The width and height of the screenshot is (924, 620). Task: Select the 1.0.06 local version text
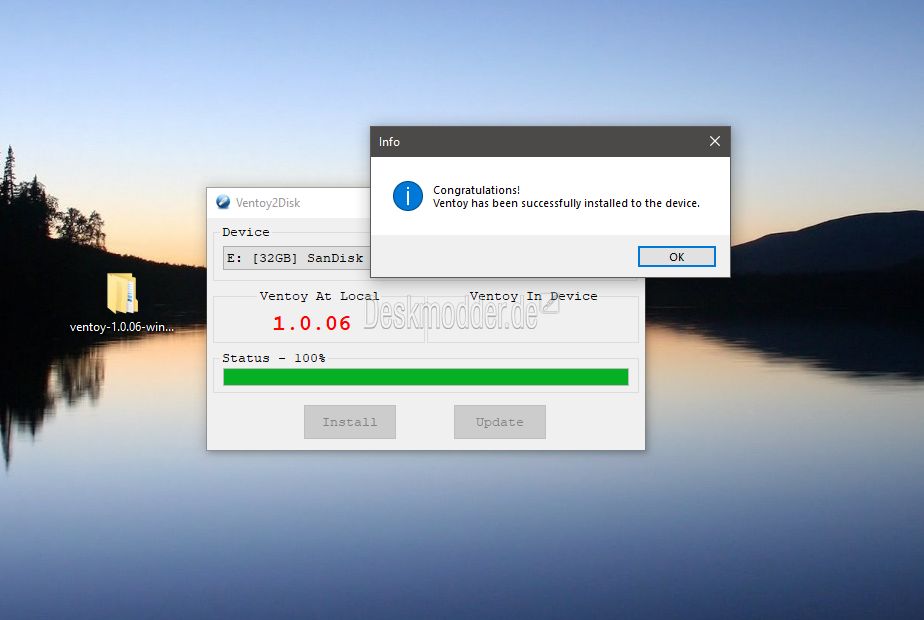(312, 323)
